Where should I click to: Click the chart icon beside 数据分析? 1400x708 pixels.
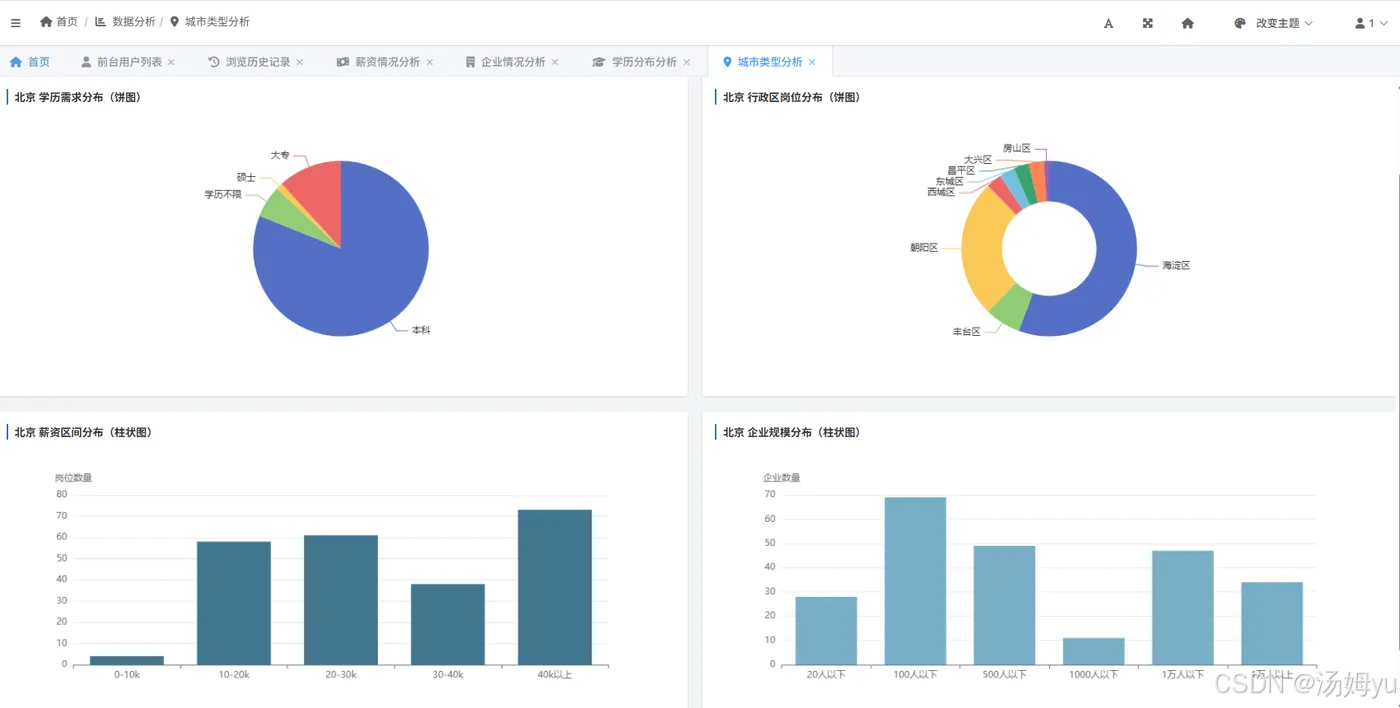pyautogui.click(x=101, y=21)
